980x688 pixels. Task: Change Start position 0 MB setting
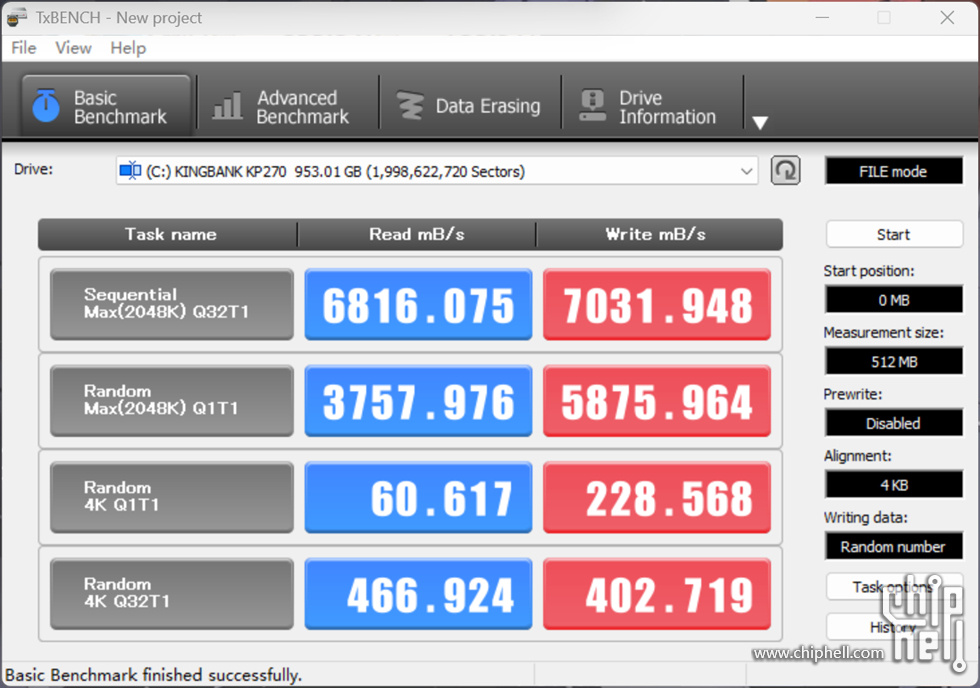pyautogui.click(x=894, y=300)
